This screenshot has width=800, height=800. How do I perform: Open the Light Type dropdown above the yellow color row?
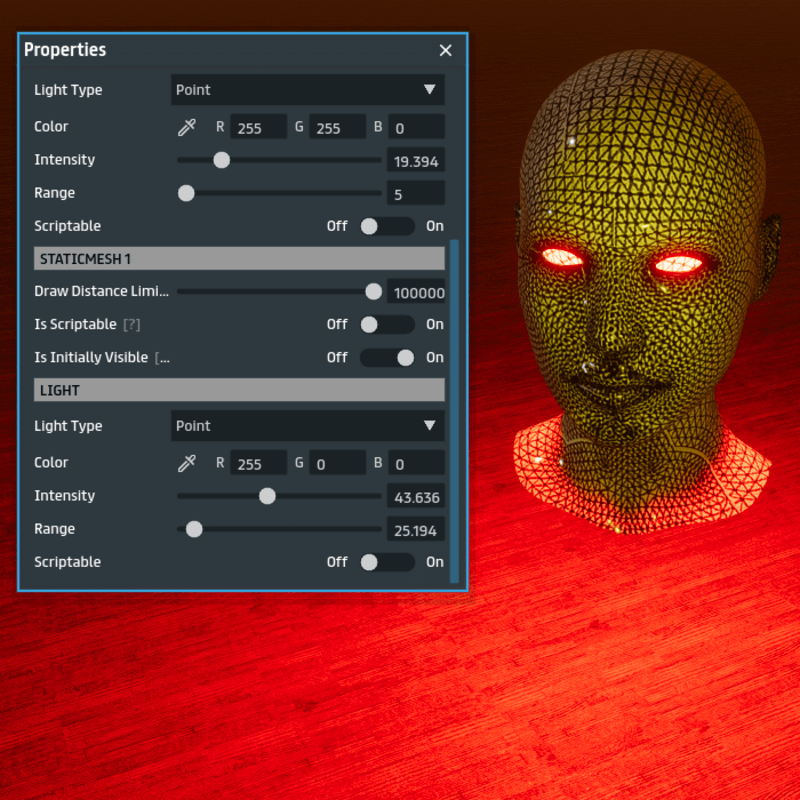coord(307,90)
